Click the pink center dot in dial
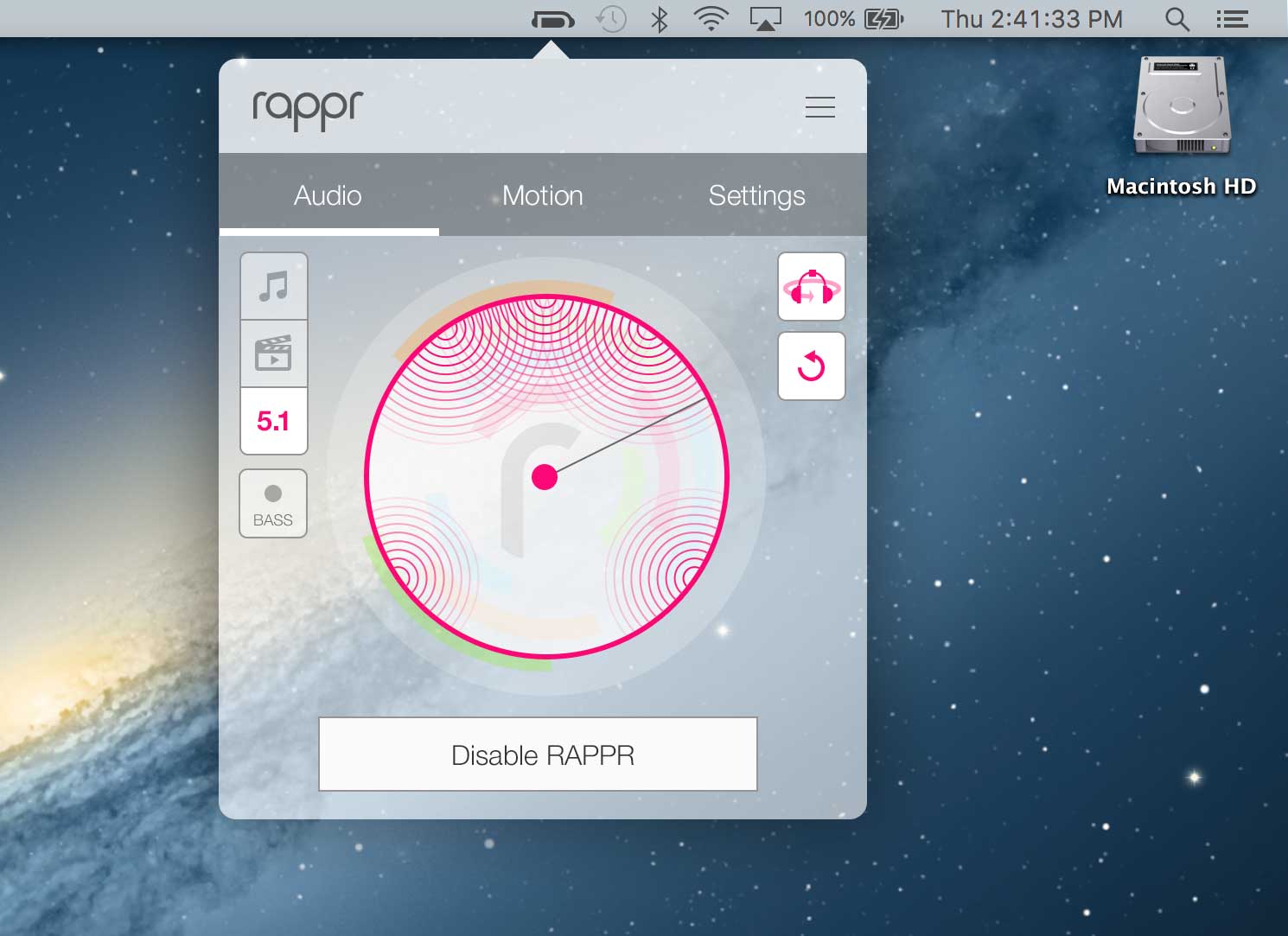Screen dimensions: 1288x936 pyautogui.click(x=545, y=476)
